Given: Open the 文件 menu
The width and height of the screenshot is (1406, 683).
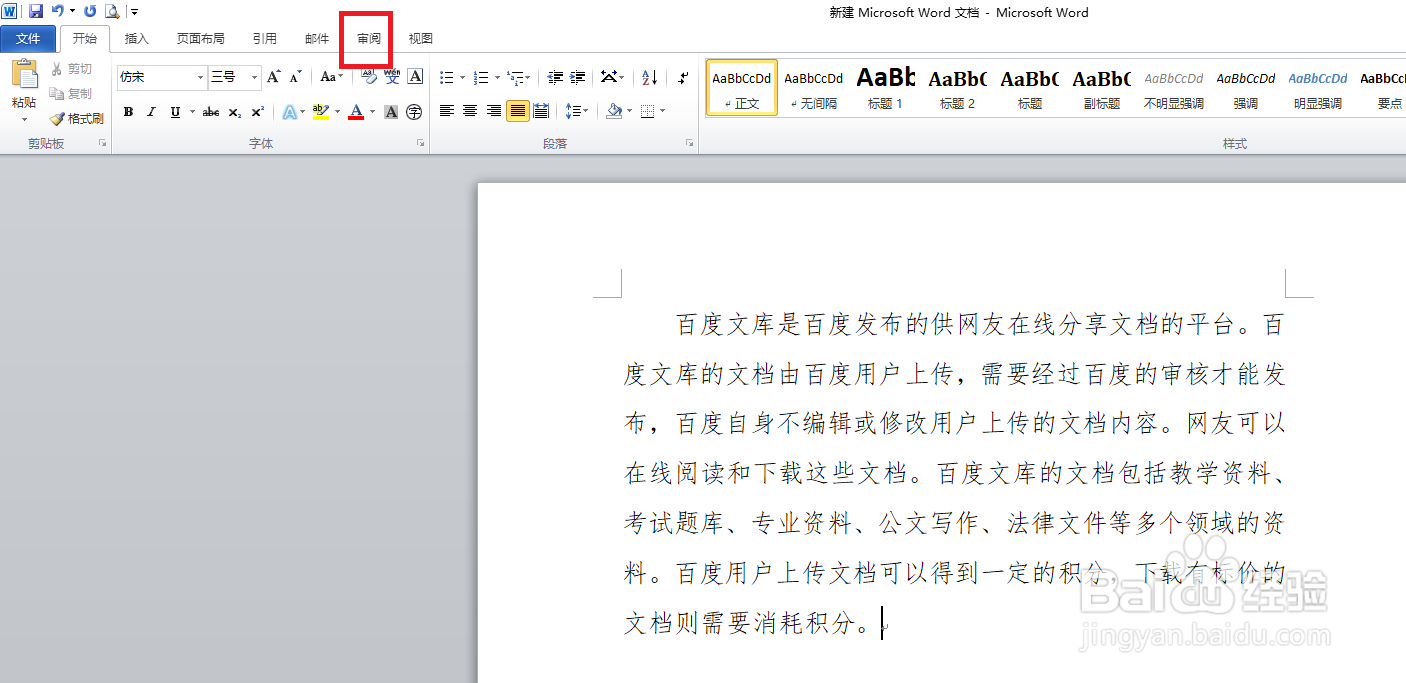Looking at the screenshot, I should pos(28,38).
